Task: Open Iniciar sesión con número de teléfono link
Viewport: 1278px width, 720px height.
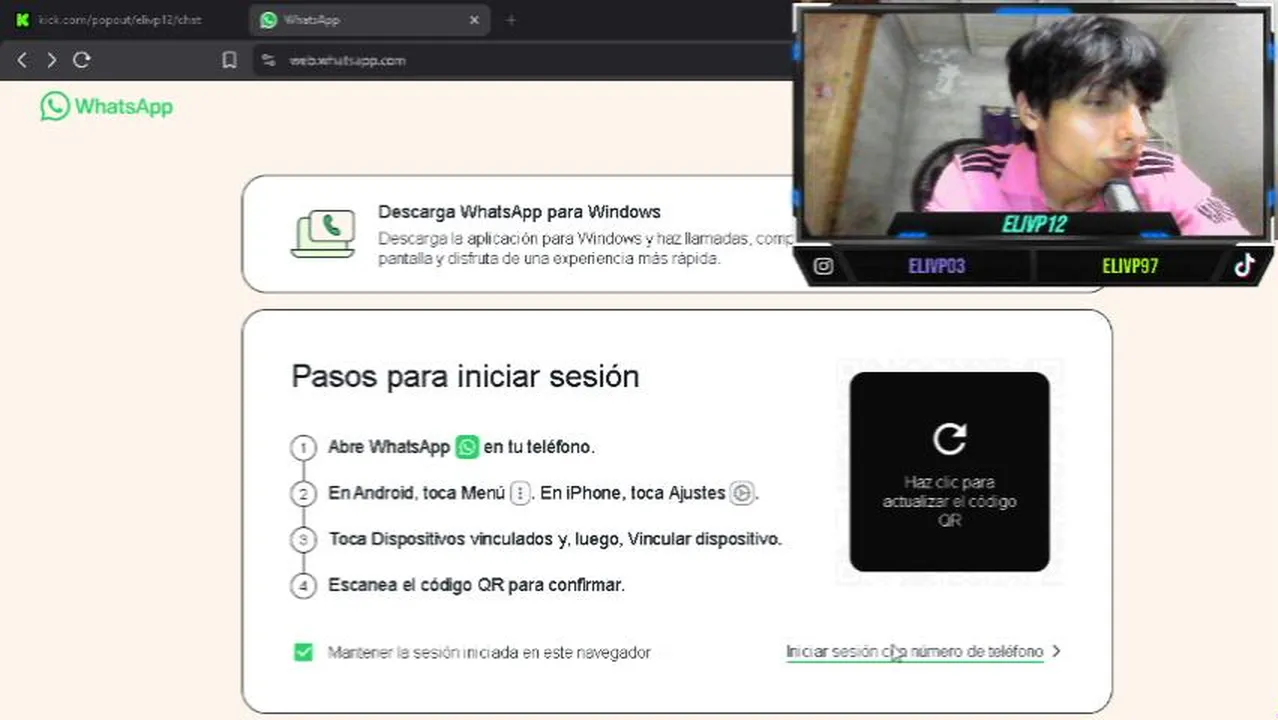Action: click(914, 652)
